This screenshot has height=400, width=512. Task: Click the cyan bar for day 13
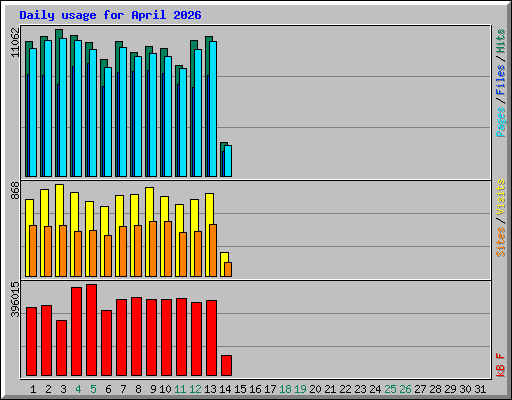[x=213, y=109]
